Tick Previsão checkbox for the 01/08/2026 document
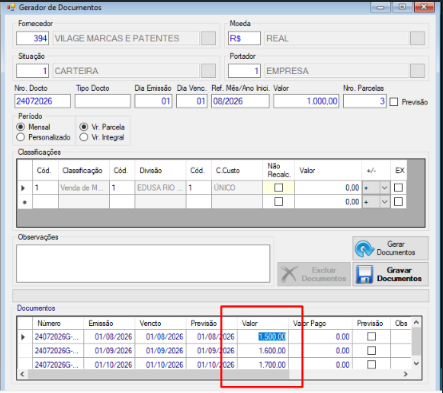443x393 pixels. point(371,337)
